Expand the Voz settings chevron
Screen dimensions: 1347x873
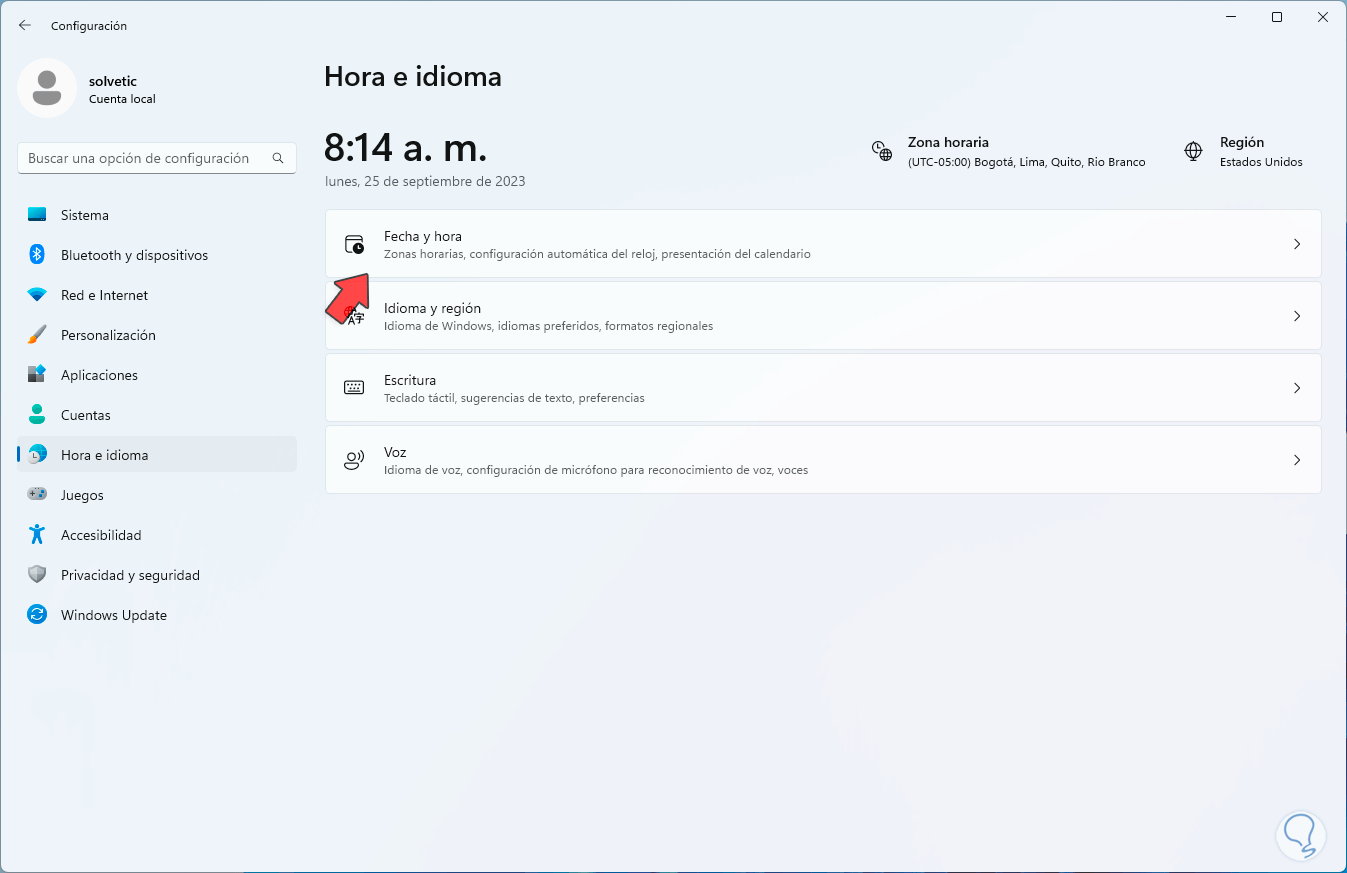click(x=1297, y=460)
